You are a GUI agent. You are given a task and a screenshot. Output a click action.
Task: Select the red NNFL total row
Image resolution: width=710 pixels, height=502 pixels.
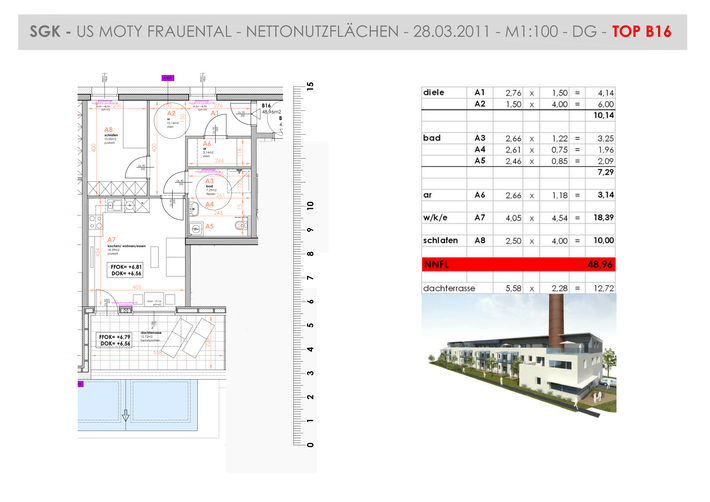click(x=518, y=264)
